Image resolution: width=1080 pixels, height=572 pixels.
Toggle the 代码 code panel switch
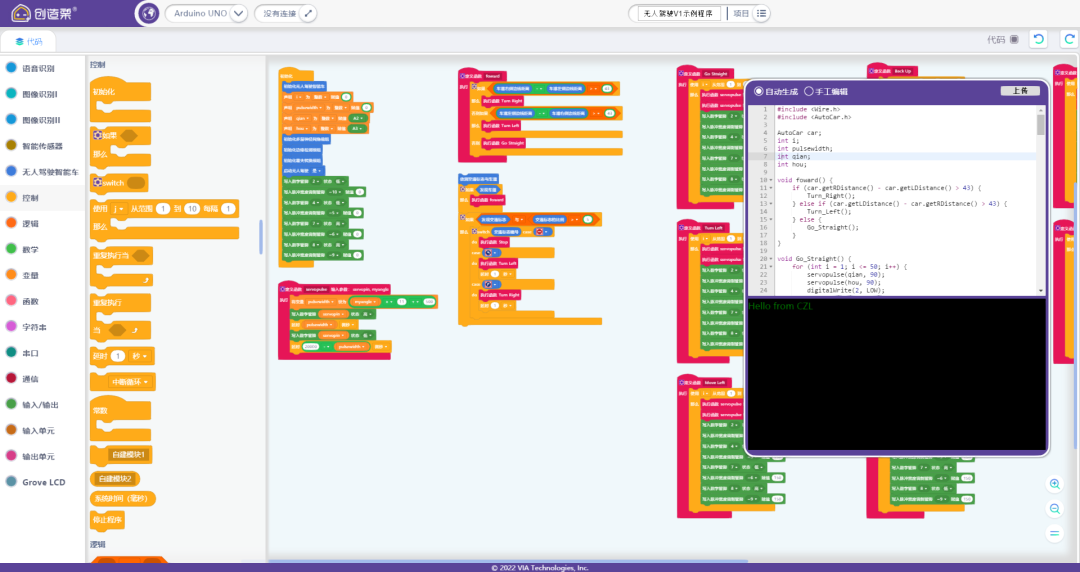click(x=1014, y=40)
